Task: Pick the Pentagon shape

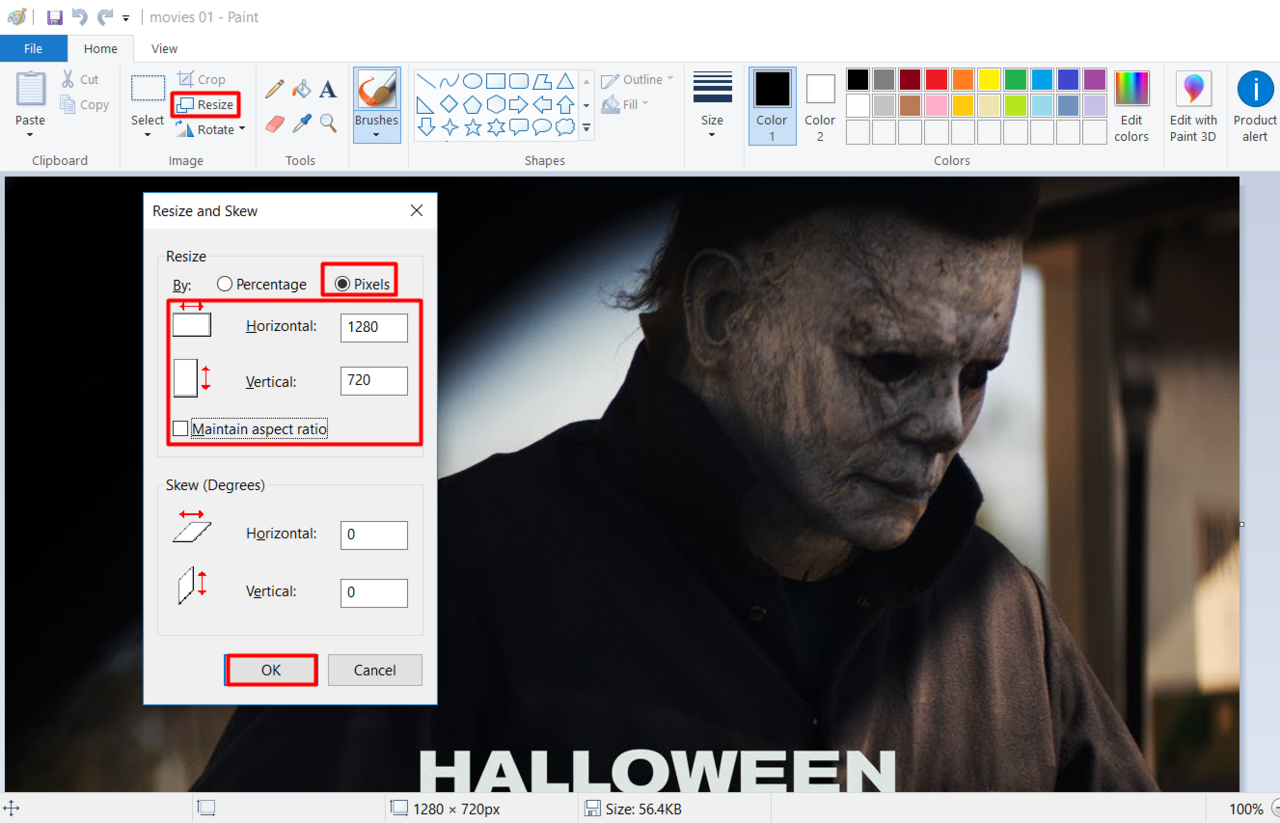Action: [472, 104]
